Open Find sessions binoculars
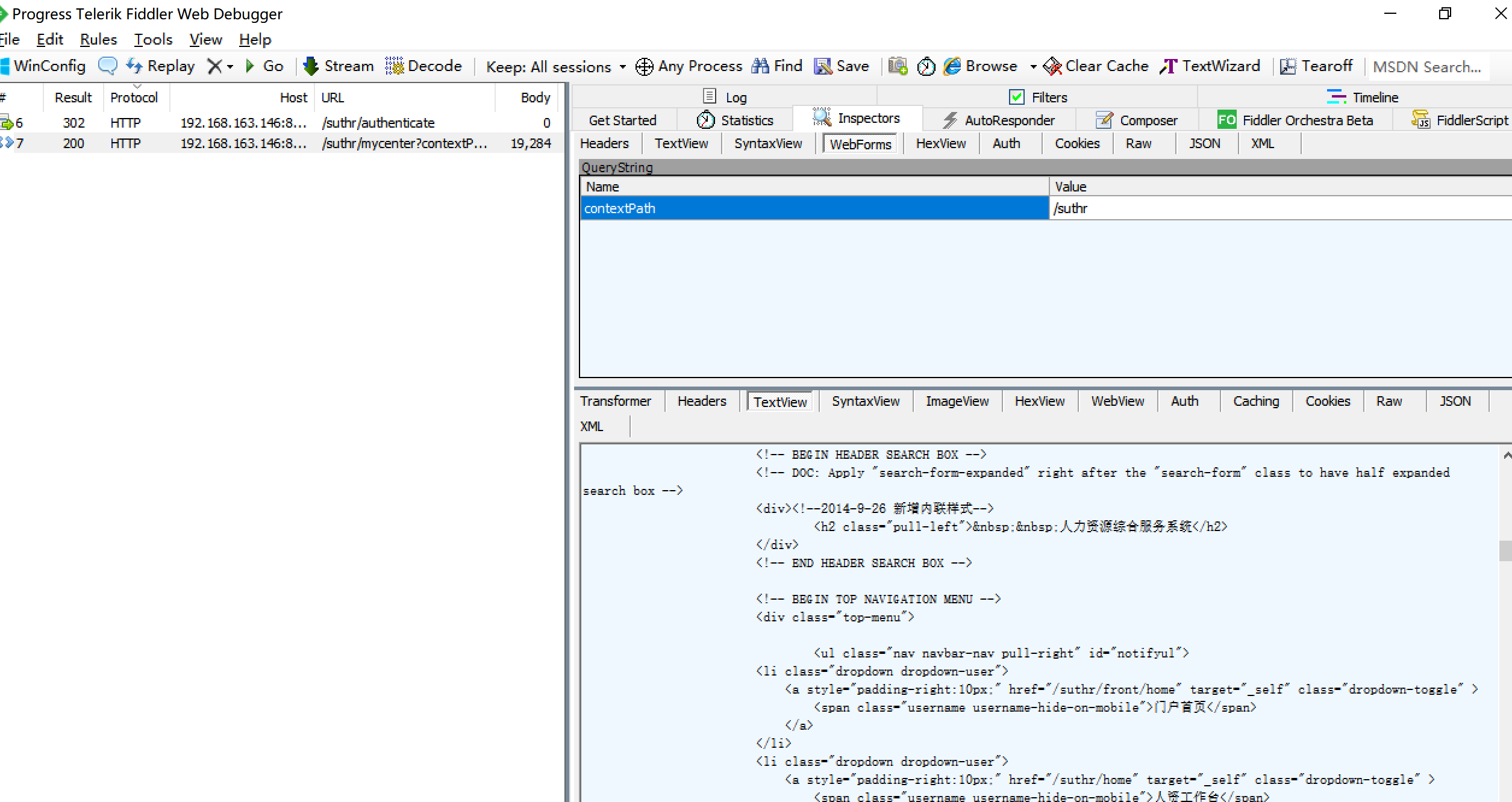The width and height of the screenshot is (1512, 802). 777,66
